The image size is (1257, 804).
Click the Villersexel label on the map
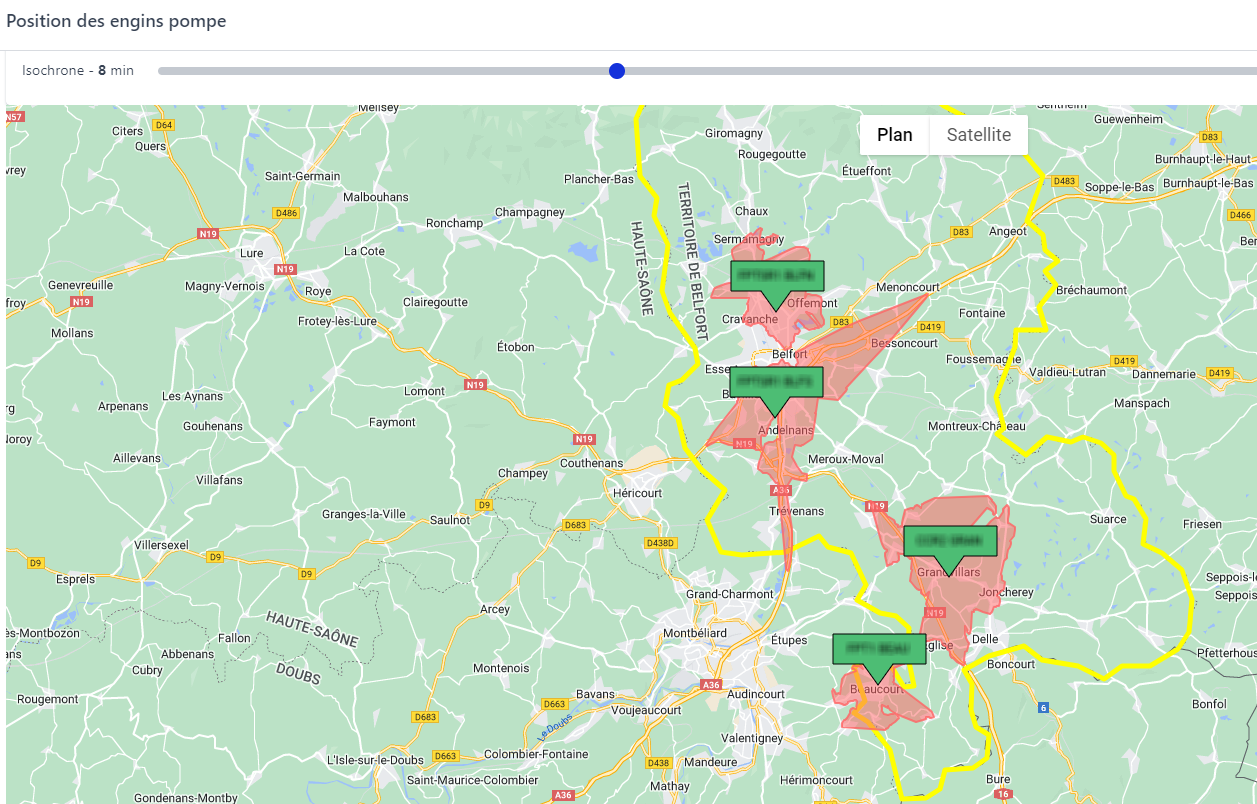click(162, 546)
